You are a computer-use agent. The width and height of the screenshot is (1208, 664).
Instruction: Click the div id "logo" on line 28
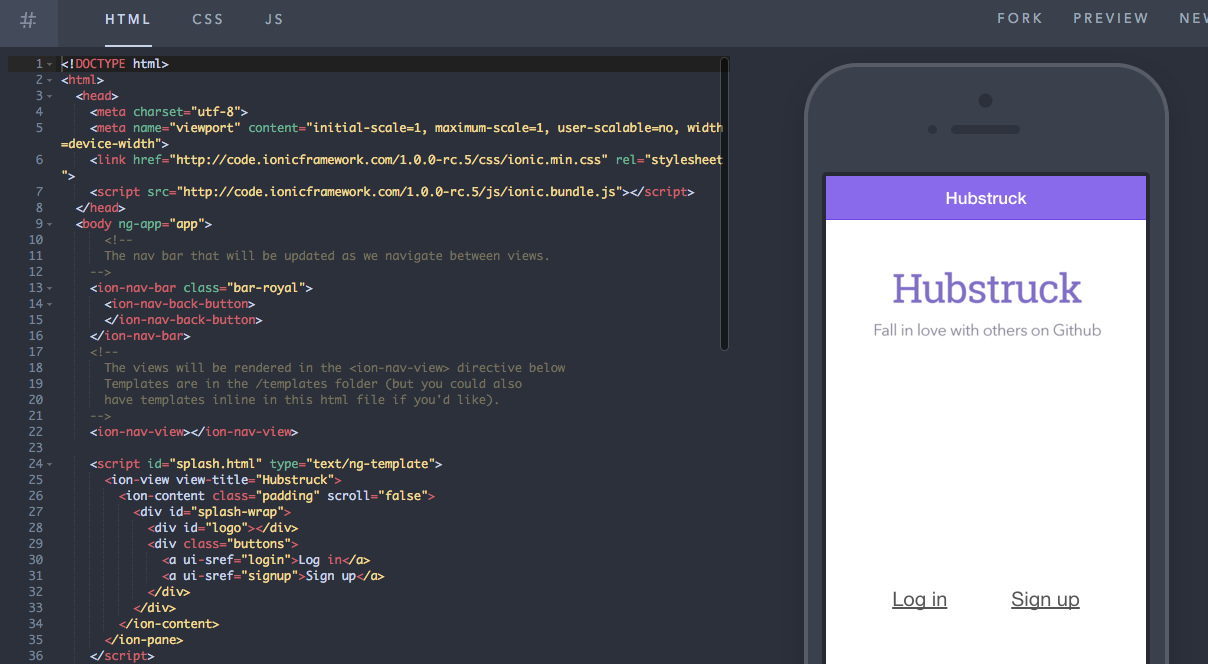click(x=223, y=528)
